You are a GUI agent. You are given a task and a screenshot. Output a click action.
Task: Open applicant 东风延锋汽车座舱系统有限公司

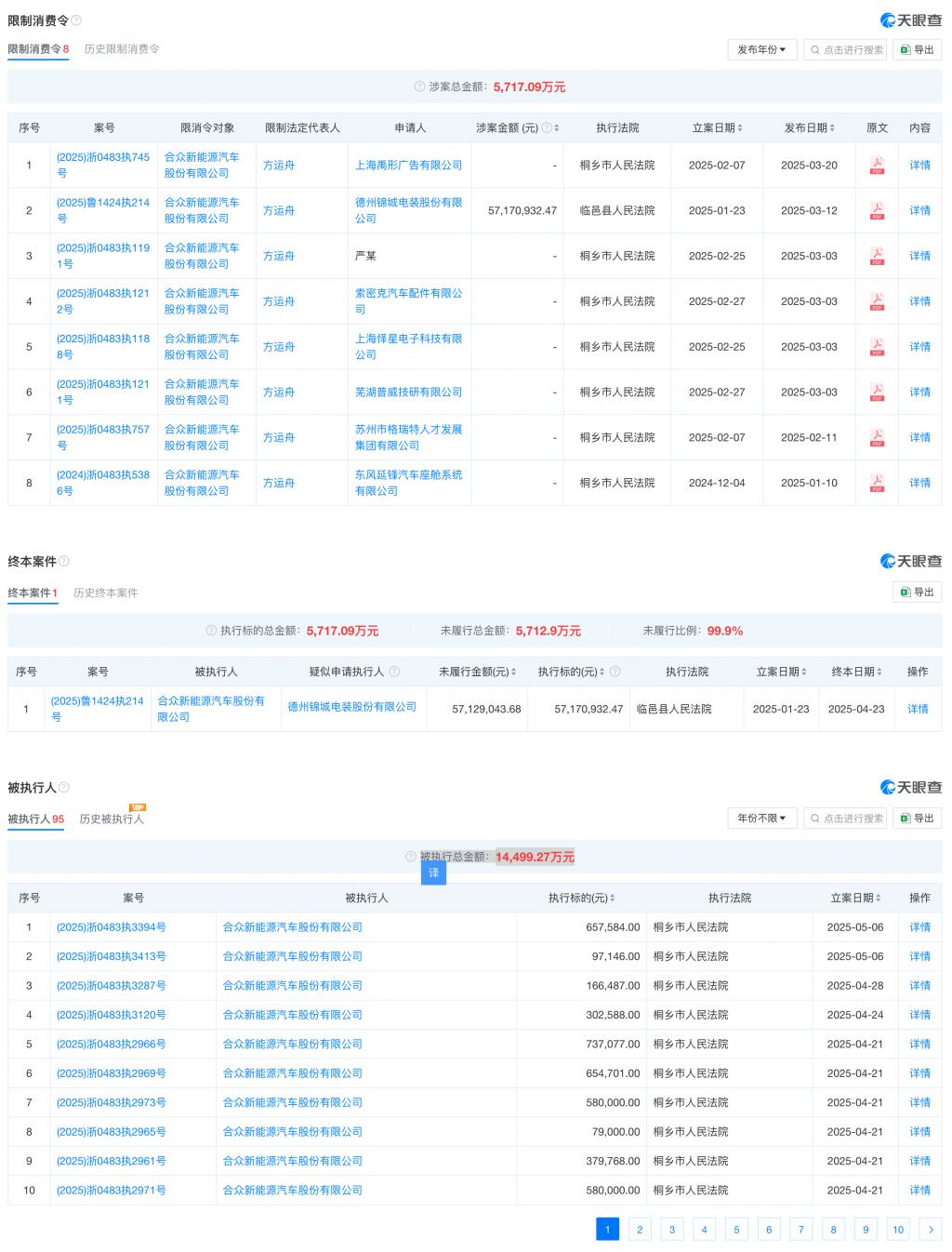(408, 483)
